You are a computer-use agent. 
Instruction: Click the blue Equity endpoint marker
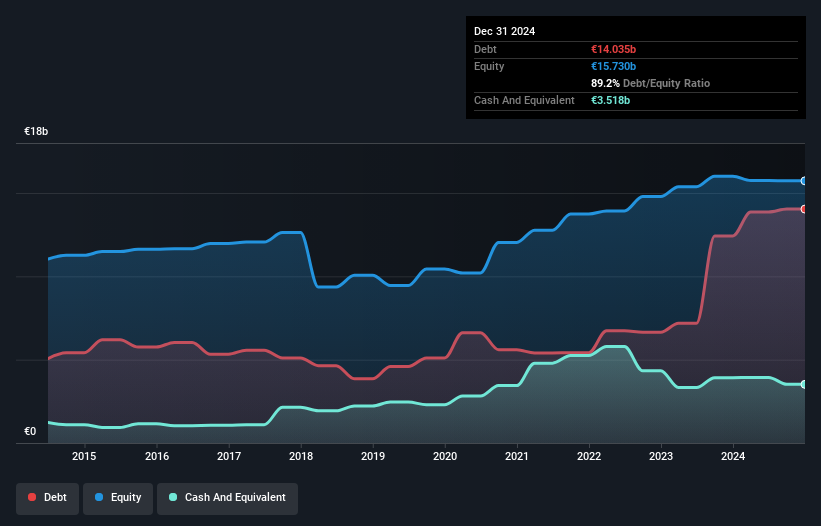tap(804, 181)
